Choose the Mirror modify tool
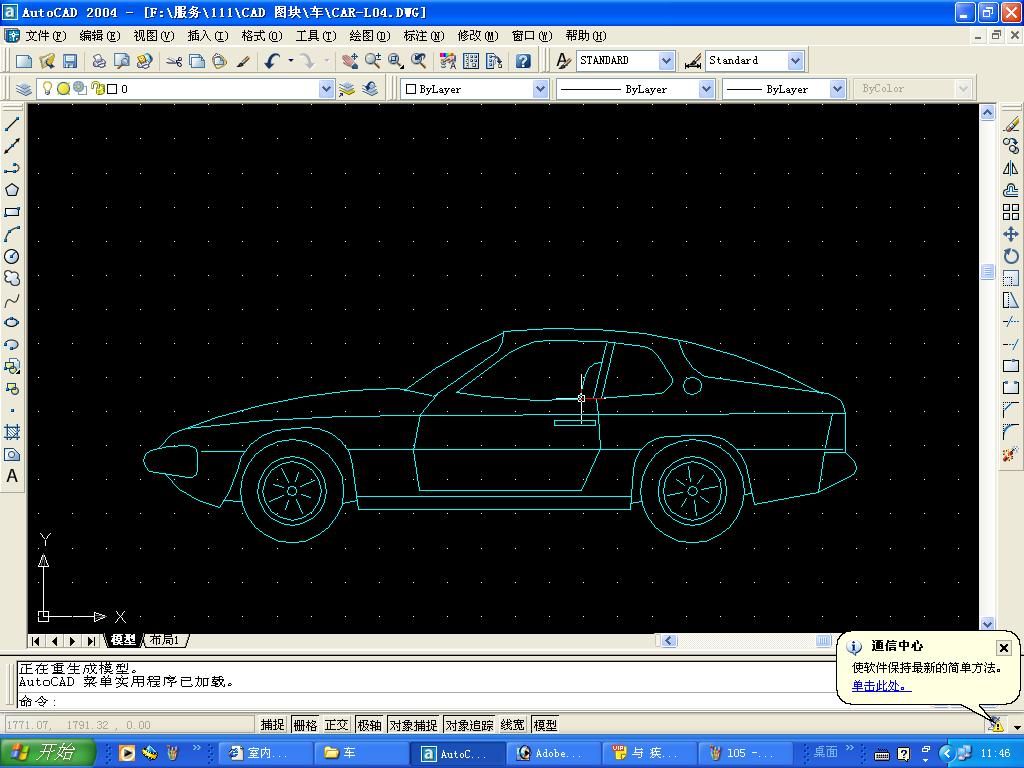 1011,168
